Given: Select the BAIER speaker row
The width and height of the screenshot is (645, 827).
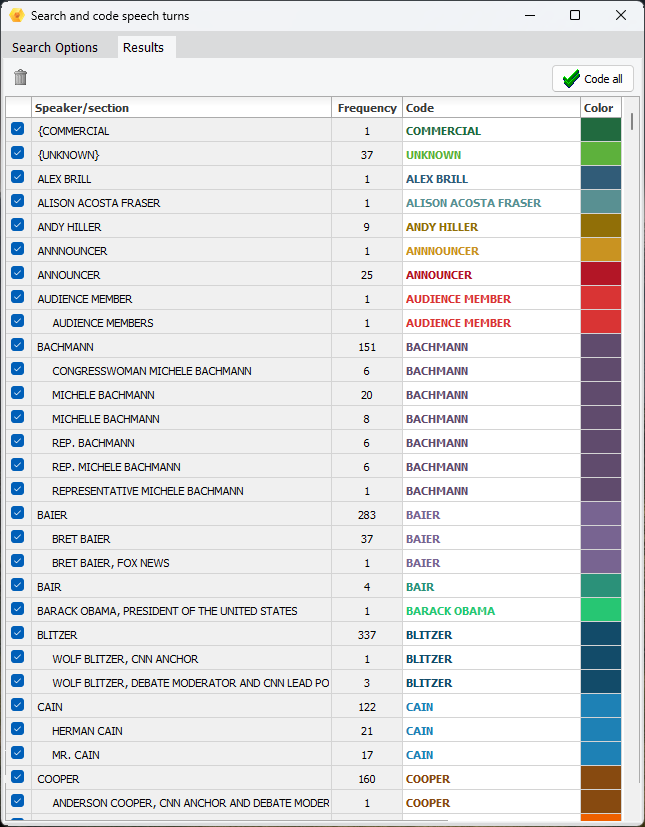Looking at the screenshot, I should coord(313,515).
